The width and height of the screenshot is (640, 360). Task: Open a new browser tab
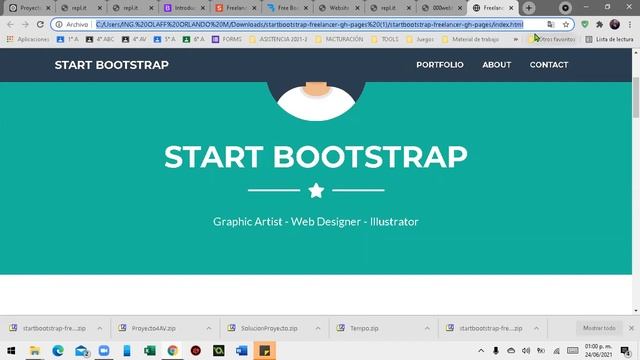tap(529, 8)
